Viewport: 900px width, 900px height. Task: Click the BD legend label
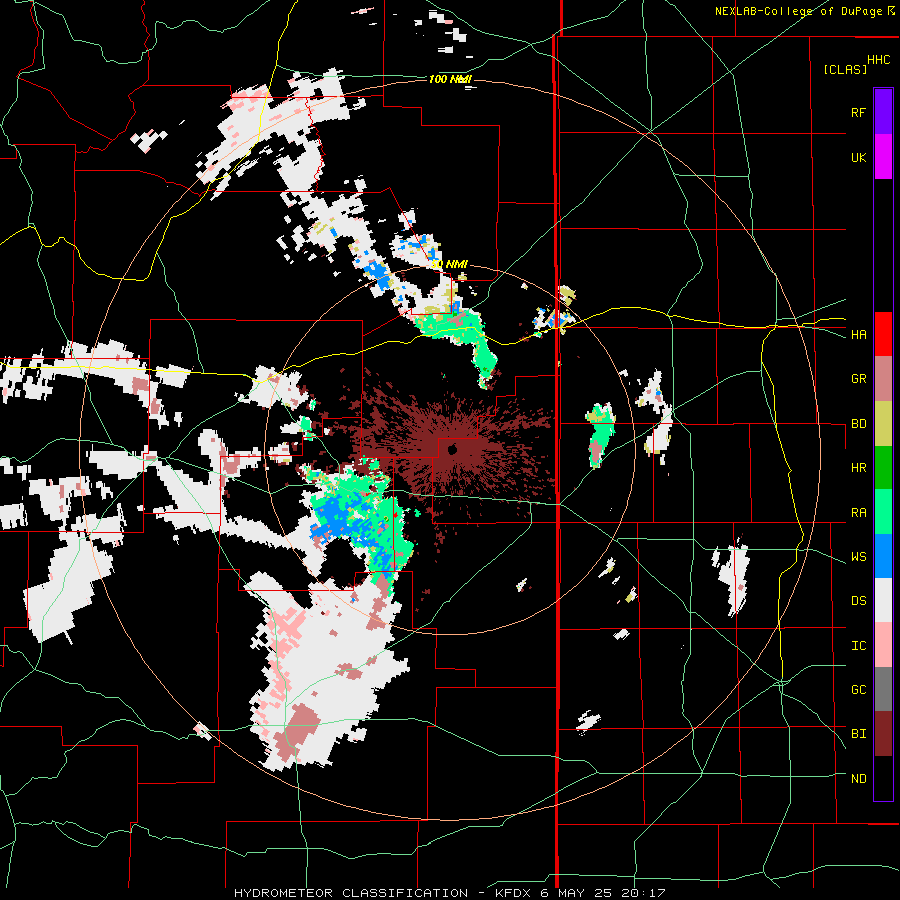pyautogui.click(x=858, y=424)
